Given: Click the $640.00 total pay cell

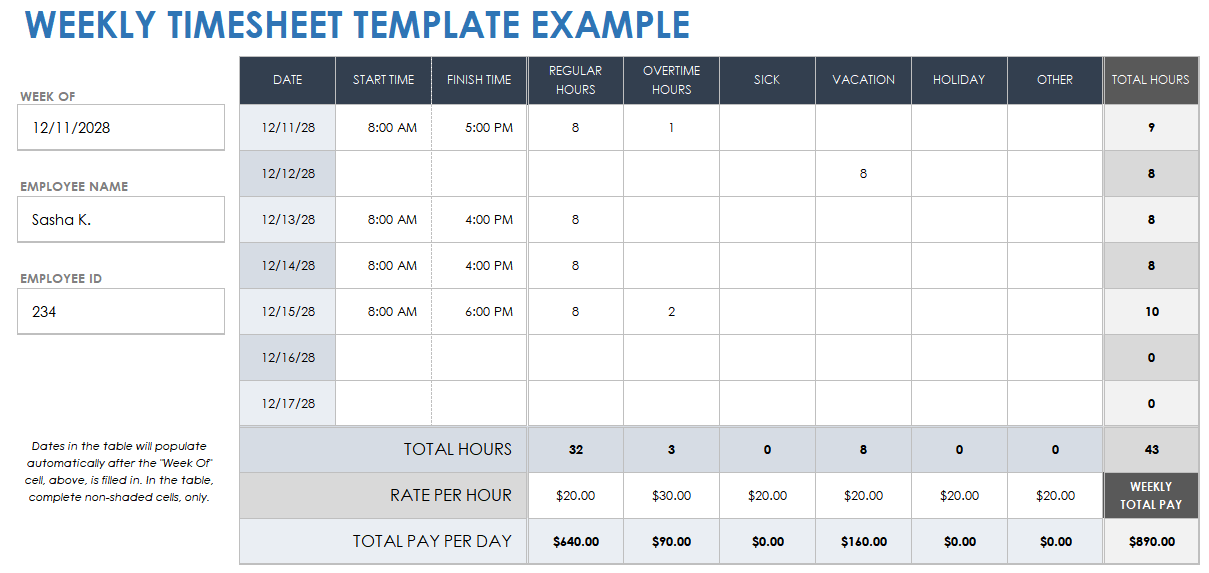Looking at the screenshot, I should tap(575, 542).
